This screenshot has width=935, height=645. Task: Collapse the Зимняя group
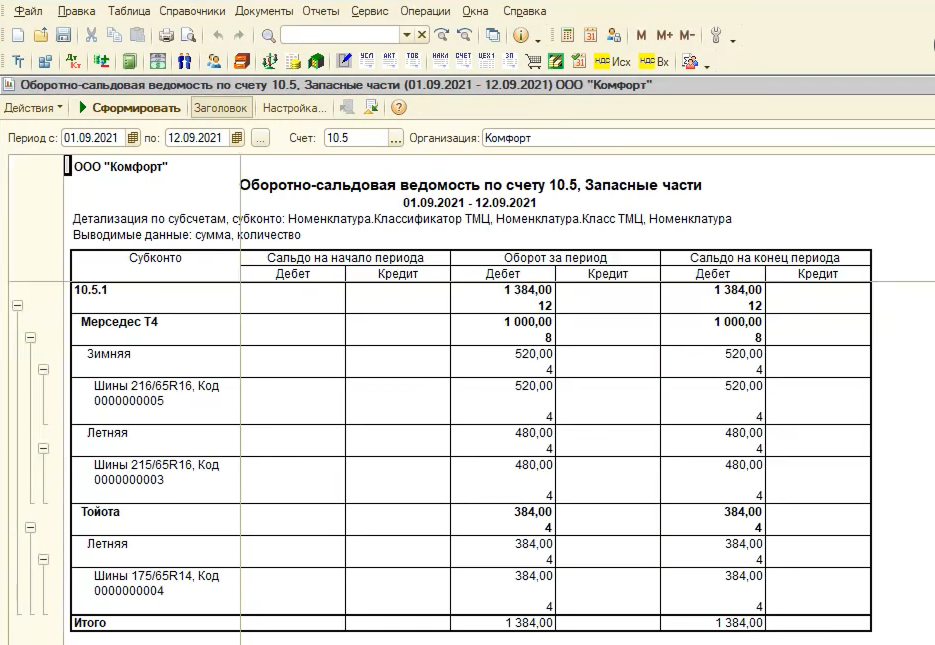(44, 370)
